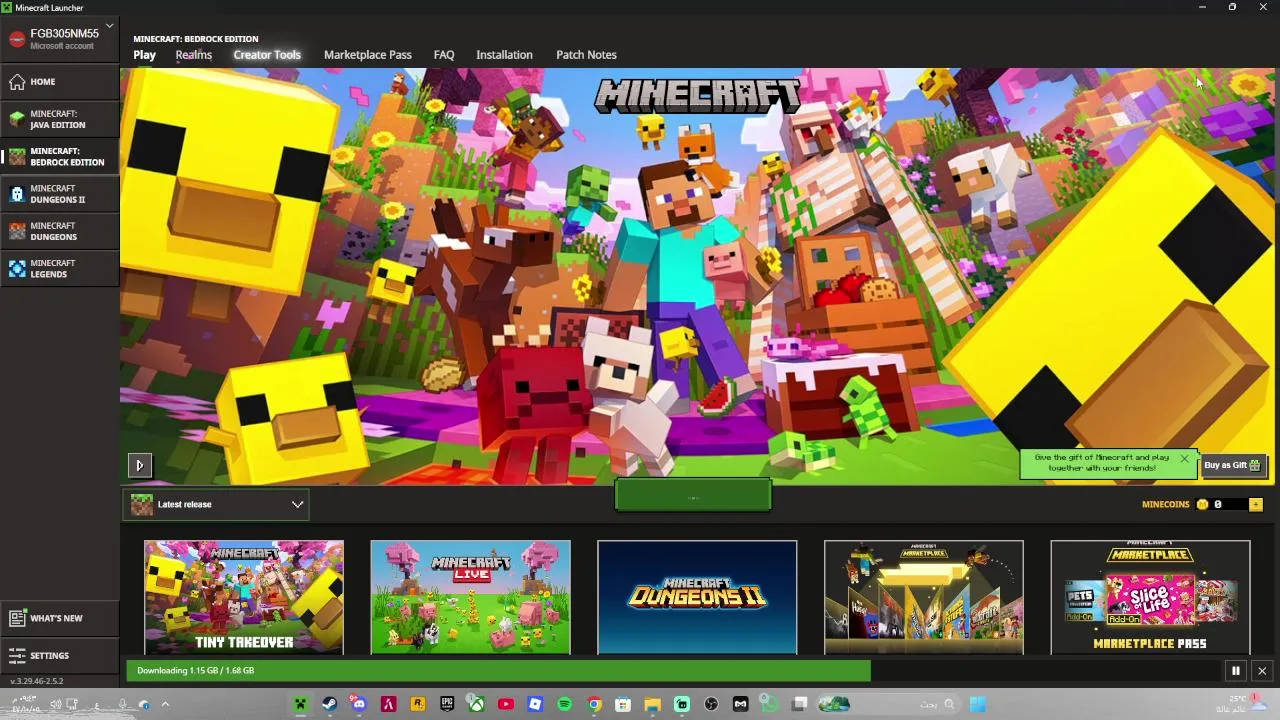The width and height of the screenshot is (1280, 720).
Task: Add Minecoins with the yellow plus button
Action: (x=1255, y=504)
